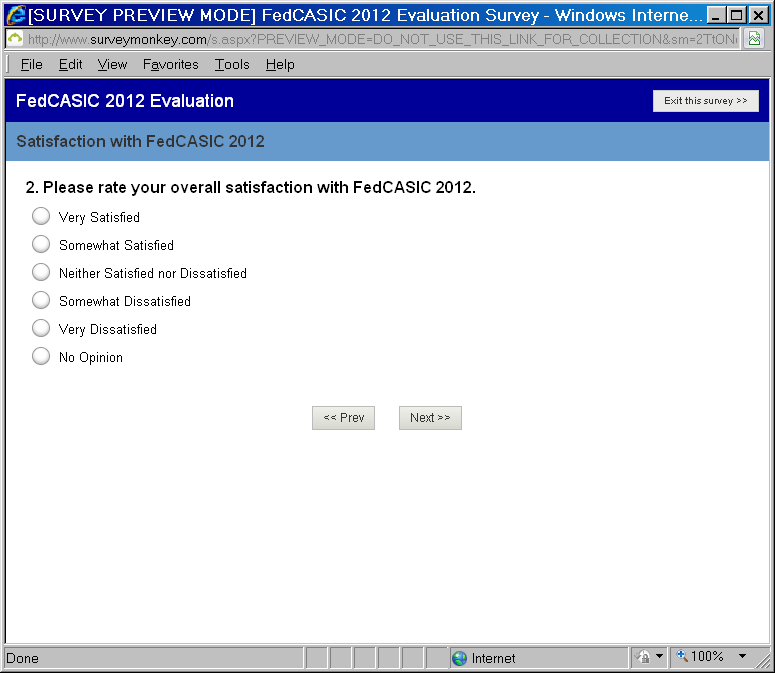This screenshot has width=775, height=673.
Task: Click the Satisfaction with FedCASIC 2012 heading
Action: (x=140, y=141)
